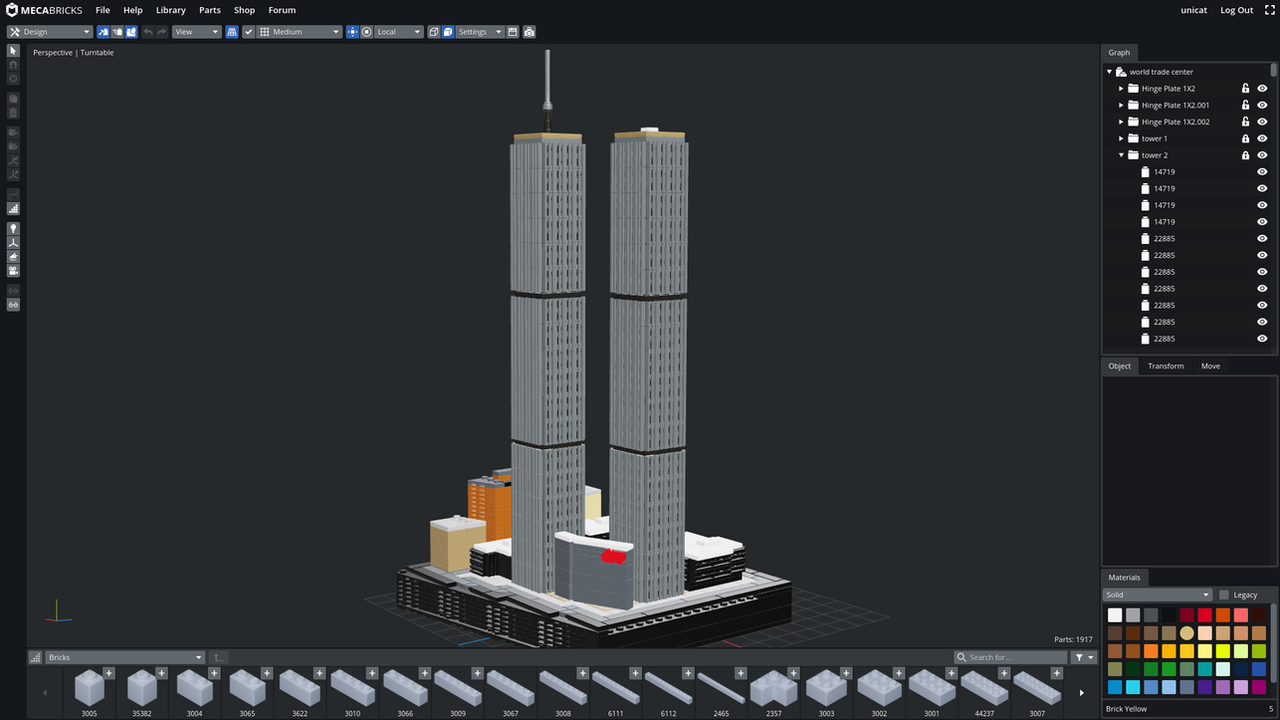
Task: Toggle visibility of Hinge Plate 1X2.001
Action: pos(1262,105)
